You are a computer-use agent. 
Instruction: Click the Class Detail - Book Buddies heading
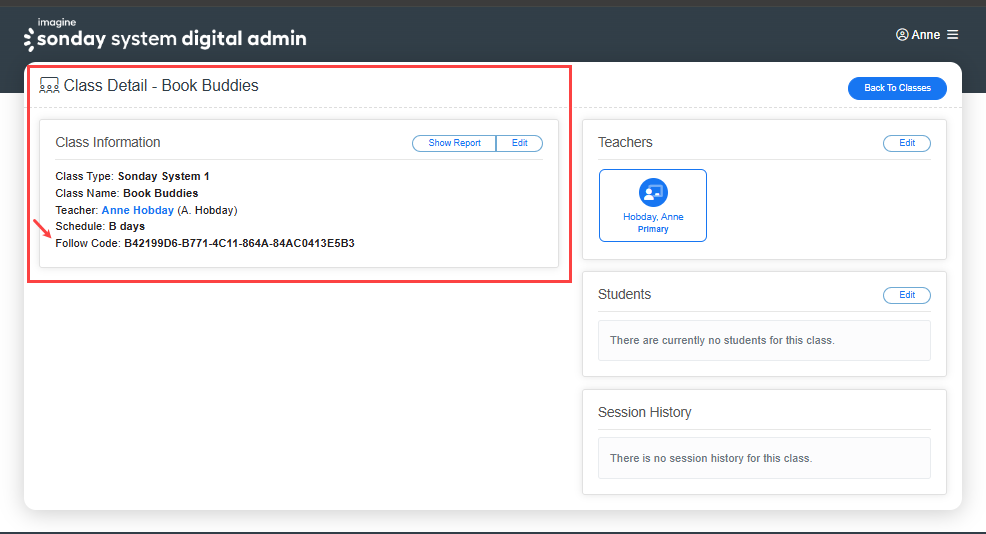click(161, 86)
